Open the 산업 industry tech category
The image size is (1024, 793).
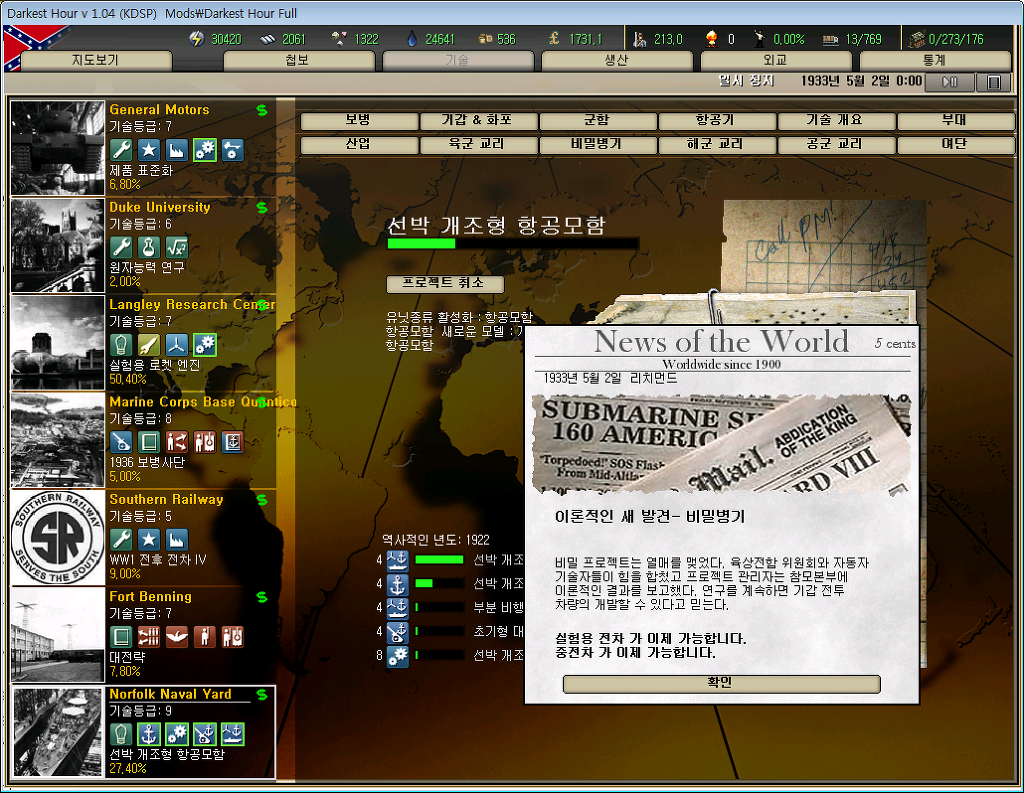pyautogui.click(x=359, y=144)
